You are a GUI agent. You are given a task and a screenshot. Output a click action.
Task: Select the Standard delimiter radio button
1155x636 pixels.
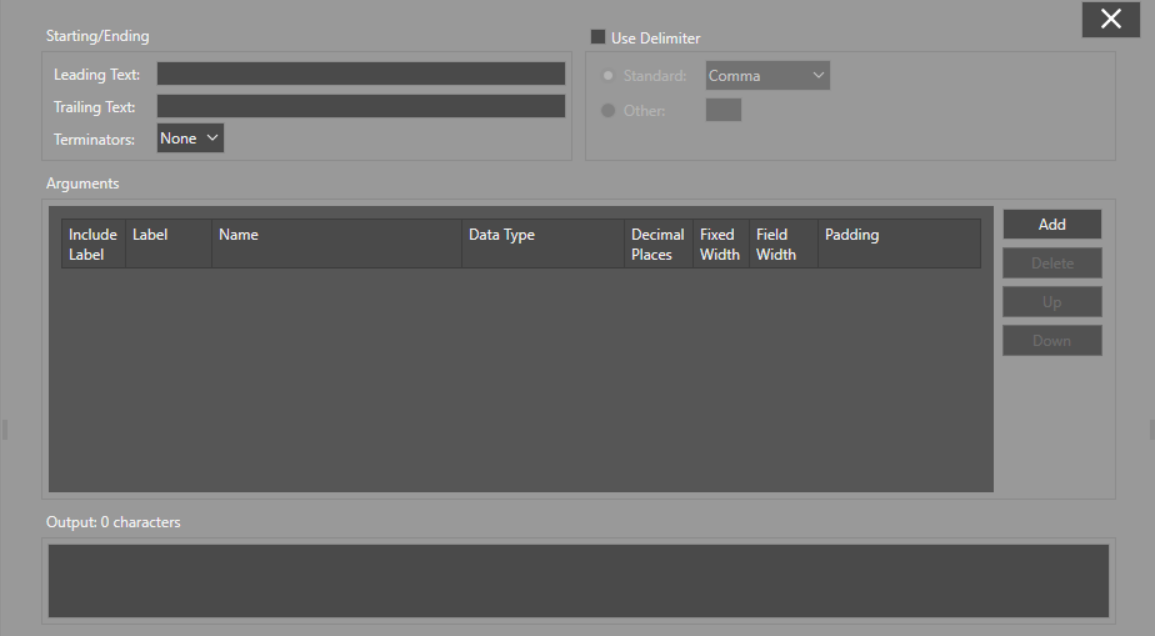point(607,75)
